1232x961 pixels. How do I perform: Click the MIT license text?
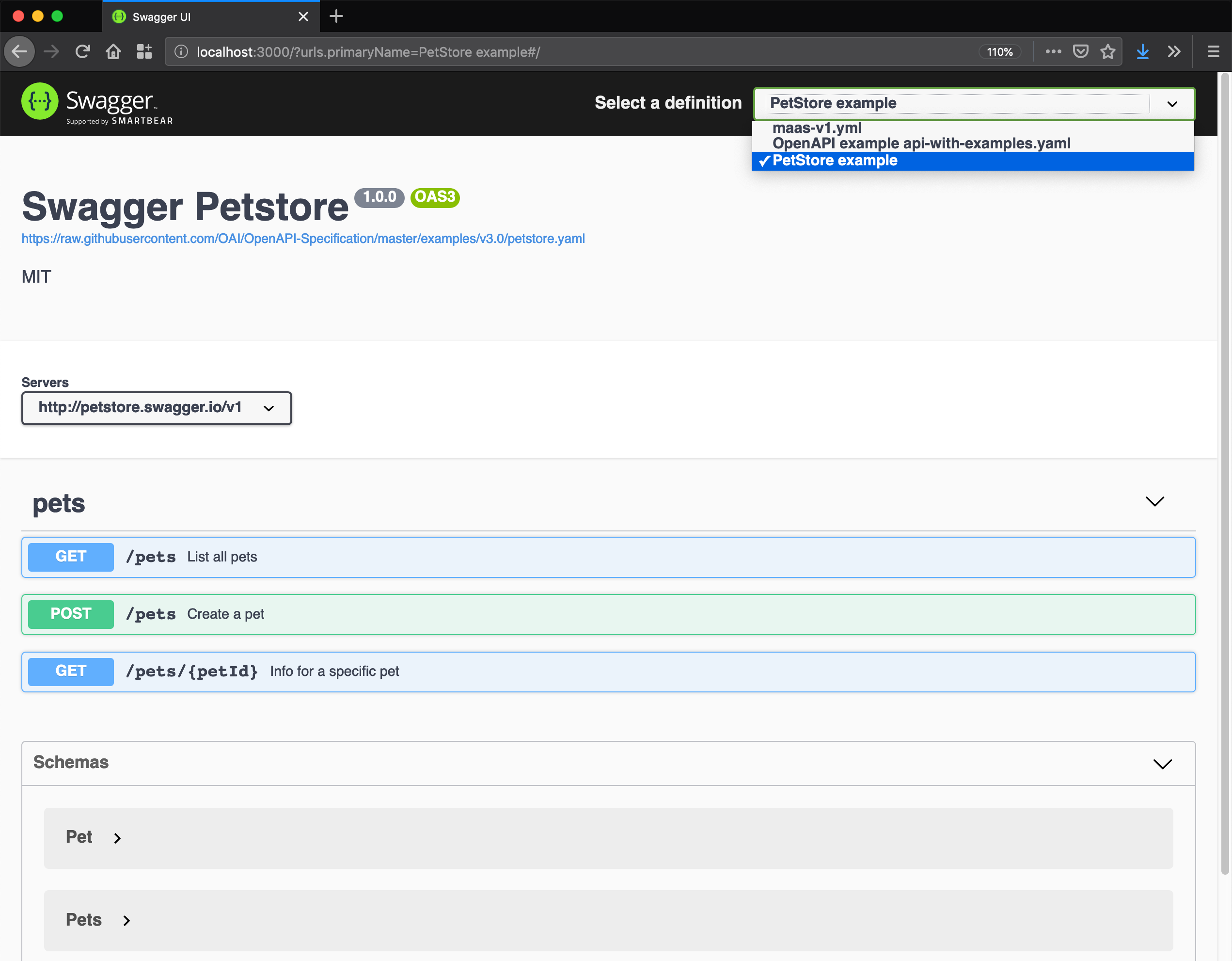36,276
